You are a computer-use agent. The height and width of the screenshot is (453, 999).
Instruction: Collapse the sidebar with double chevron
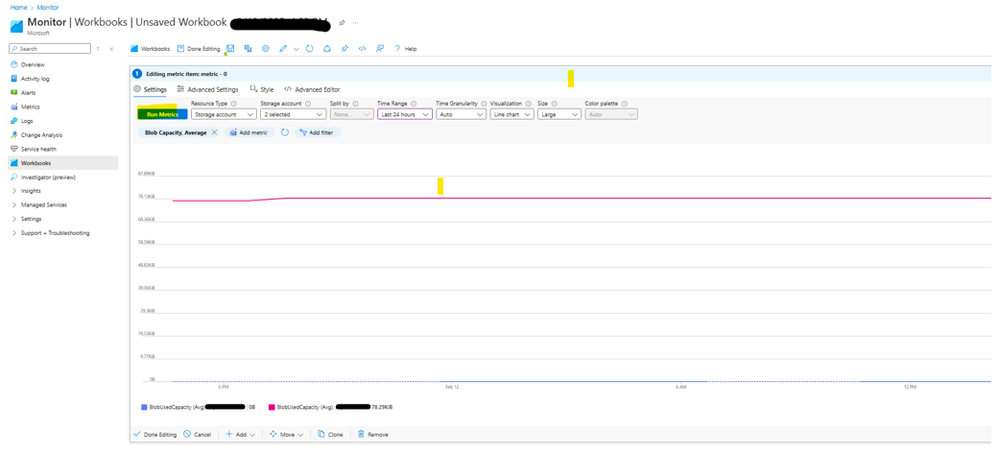(x=111, y=48)
